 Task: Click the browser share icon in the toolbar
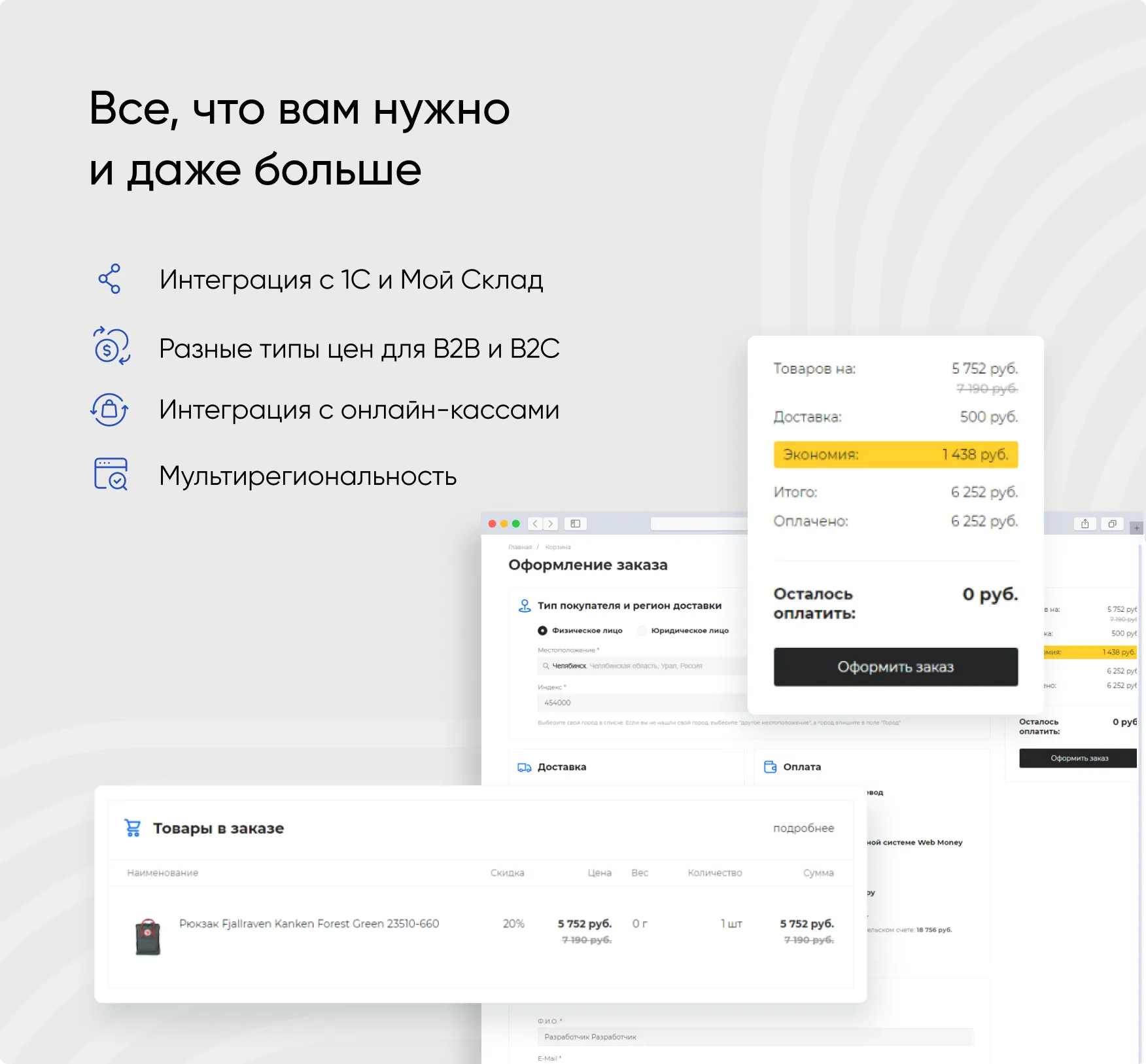click(x=1085, y=523)
